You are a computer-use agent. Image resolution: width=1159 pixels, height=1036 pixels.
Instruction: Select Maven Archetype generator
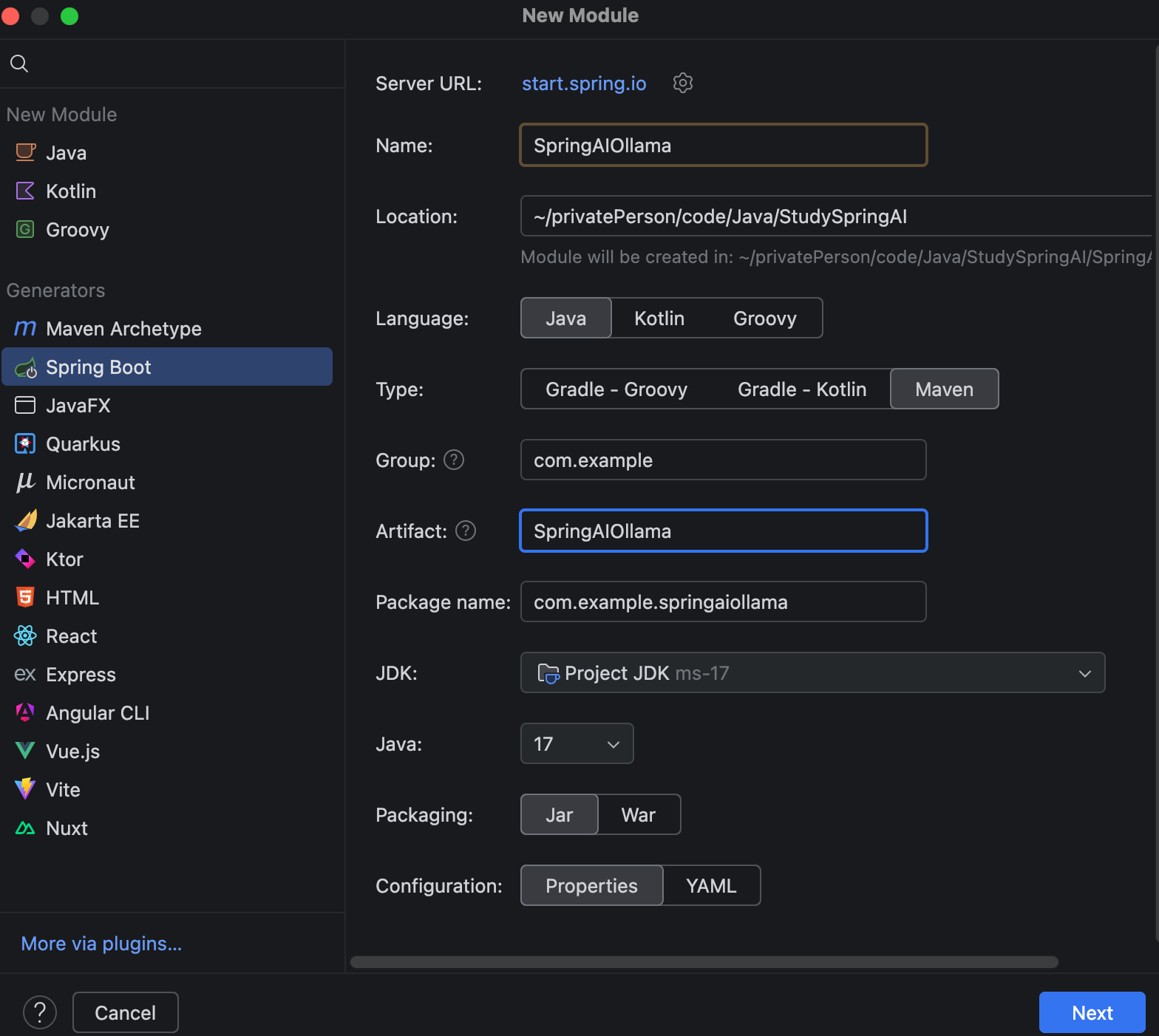coord(167,328)
